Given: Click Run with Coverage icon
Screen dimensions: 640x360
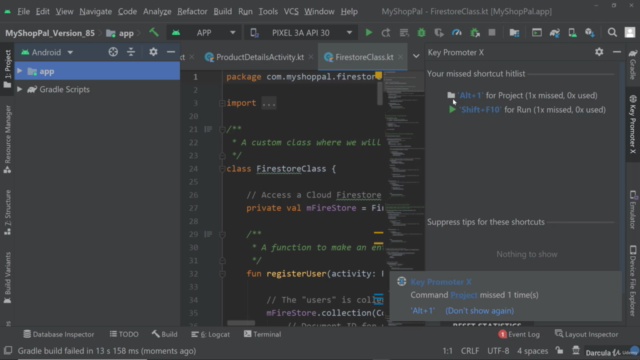Looking at the screenshot, I should click(x=439, y=33).
